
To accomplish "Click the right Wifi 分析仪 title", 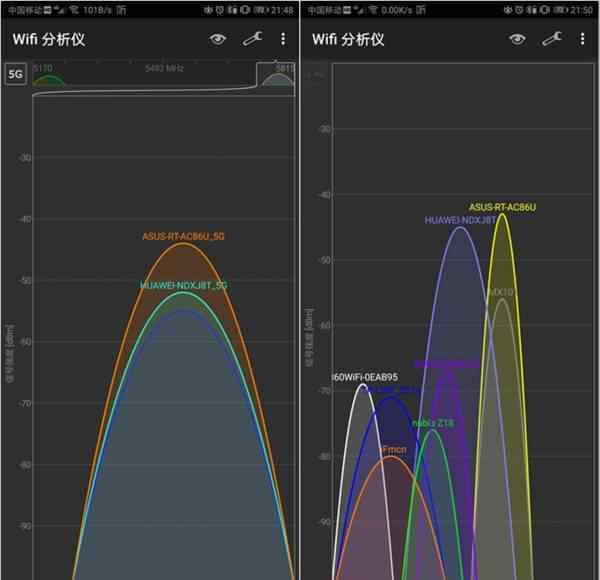I will click(x=348, y=39).
